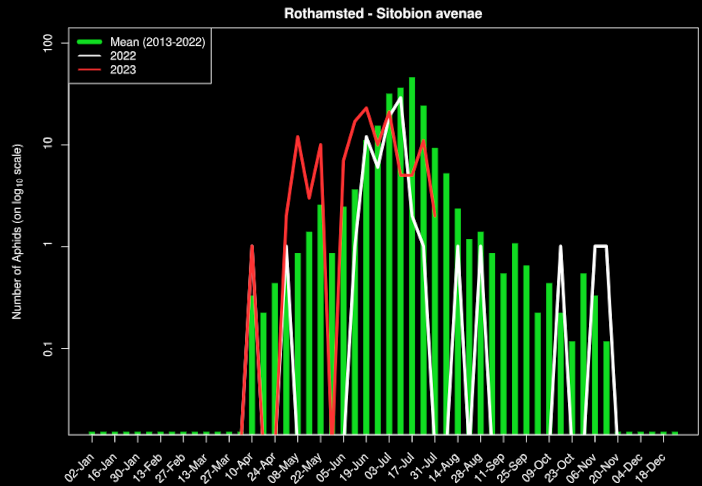Click the x-axis label '30-Jan'

[x=125, y=467]
